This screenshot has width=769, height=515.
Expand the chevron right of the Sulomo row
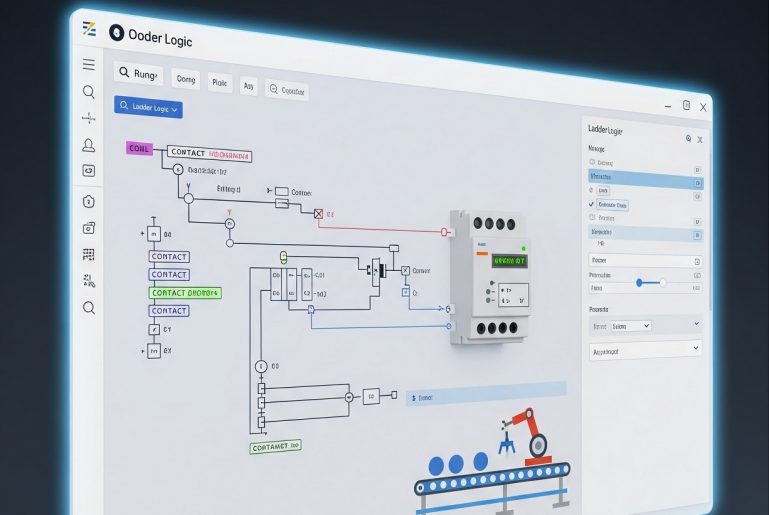696,324
